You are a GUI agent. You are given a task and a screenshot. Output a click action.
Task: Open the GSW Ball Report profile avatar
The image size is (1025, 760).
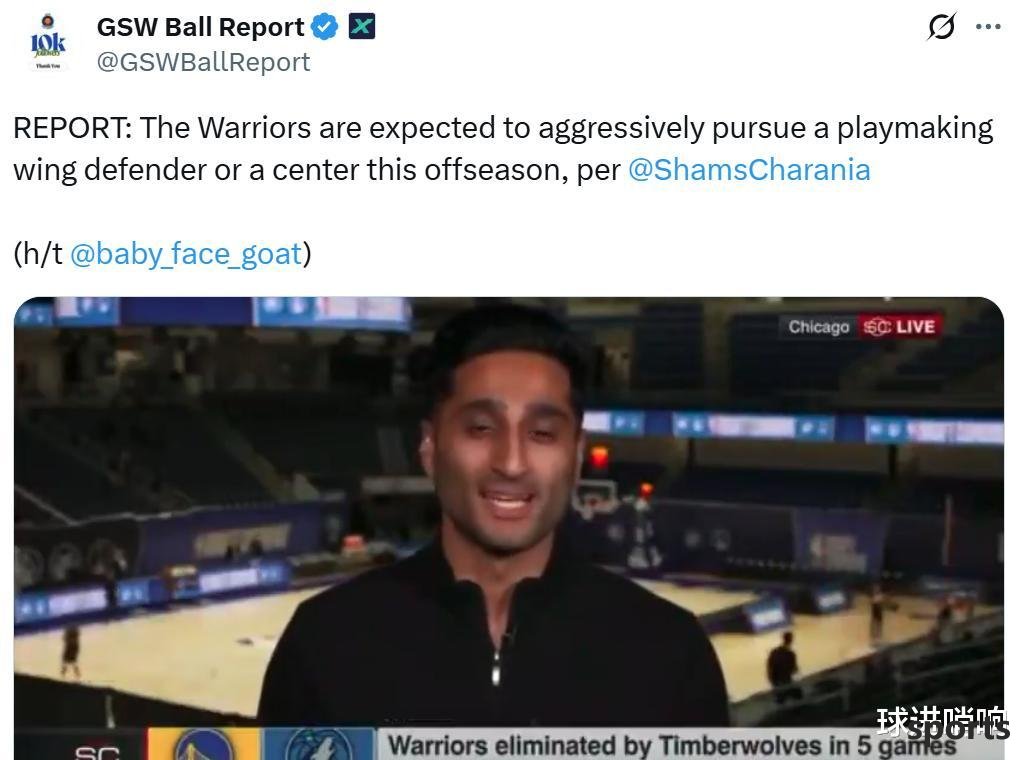[x=48, y=42]
